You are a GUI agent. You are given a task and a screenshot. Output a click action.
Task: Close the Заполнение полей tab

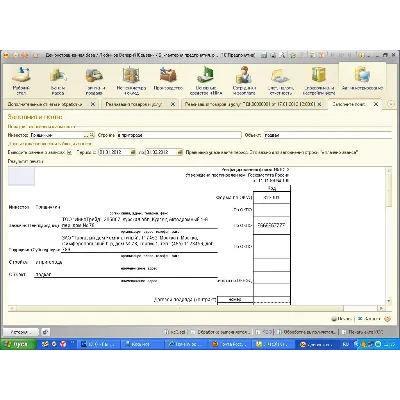coord(376,104)
